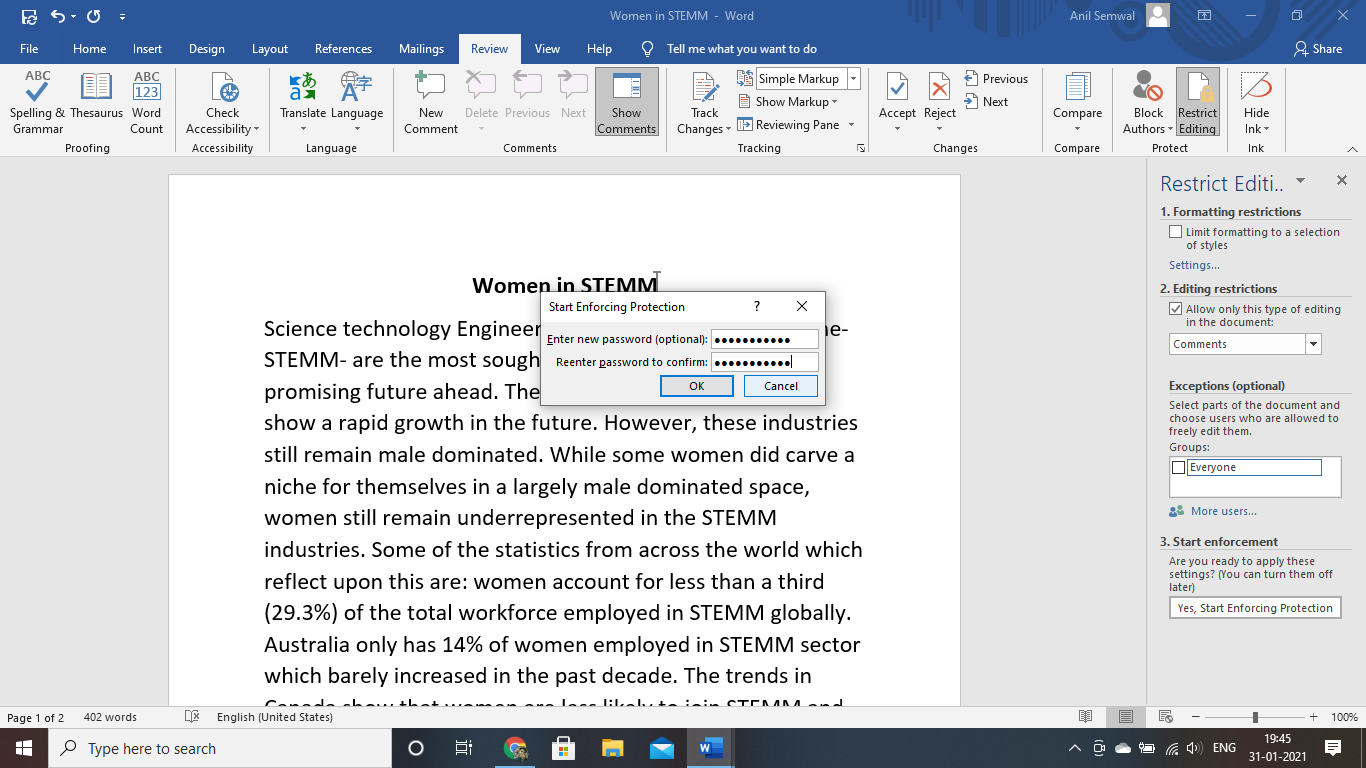Viewport: 1366px width, 768px height.
Task: Expand the Comments editing type dropdown
Action: [x=1313, y=344]
